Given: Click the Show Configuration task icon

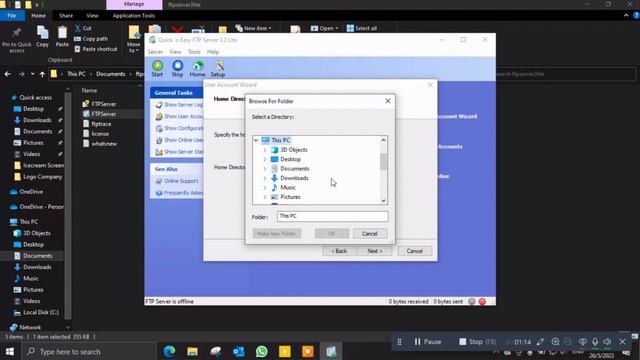Looking at the screenshot, I should point(159,128).
